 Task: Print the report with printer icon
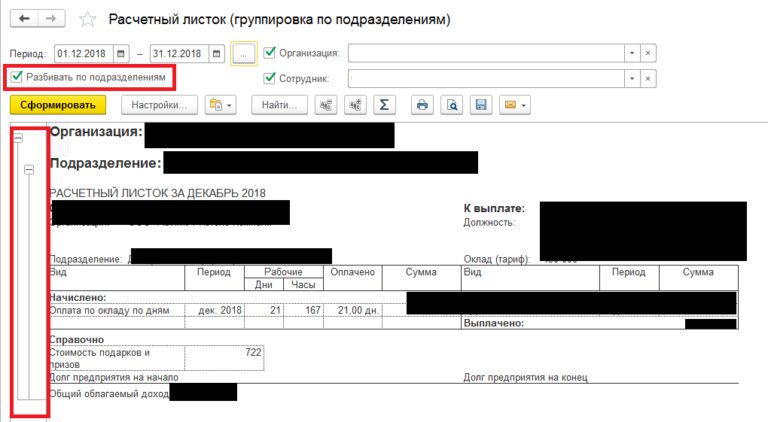[x=423, y=105]
